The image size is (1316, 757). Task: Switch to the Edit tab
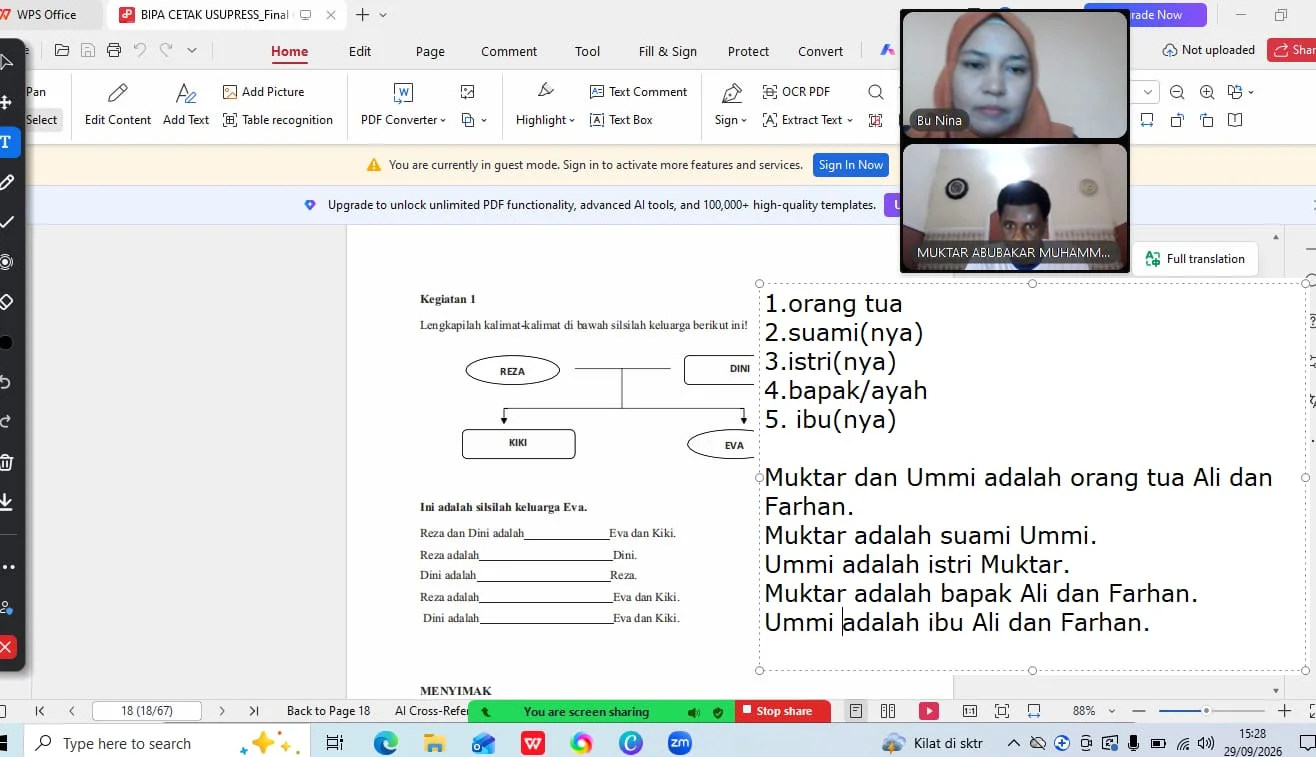(x=360, y=51)
